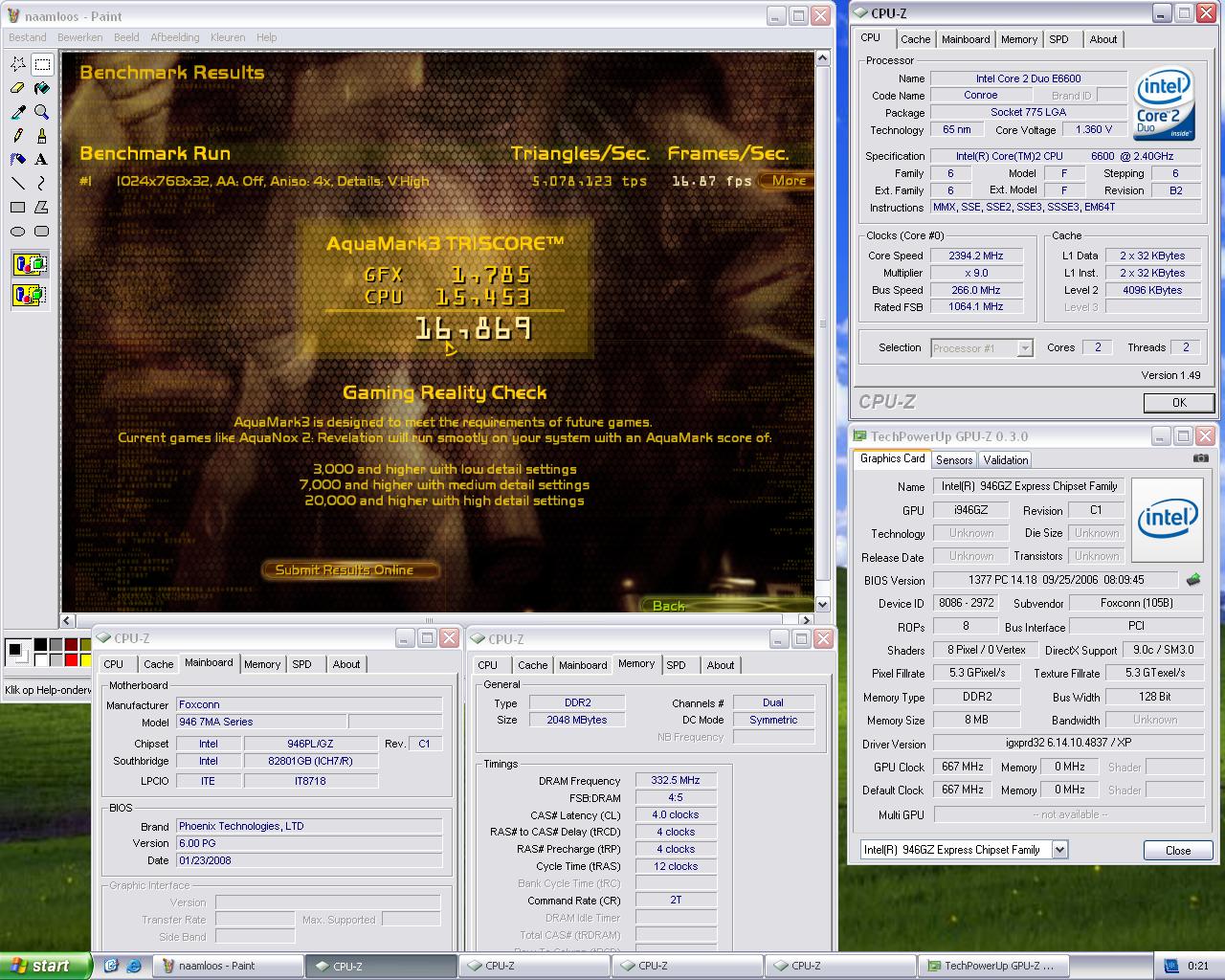Click the 'Intel Core 2 Duo E6600' name field

point(1028,78)
